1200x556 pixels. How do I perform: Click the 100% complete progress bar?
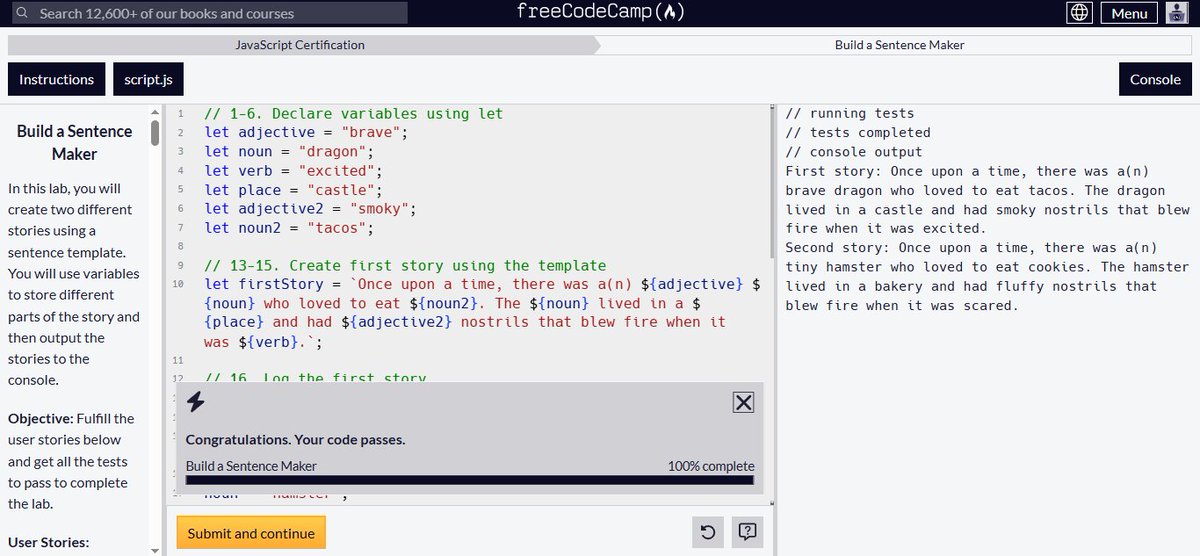(470, 480)
